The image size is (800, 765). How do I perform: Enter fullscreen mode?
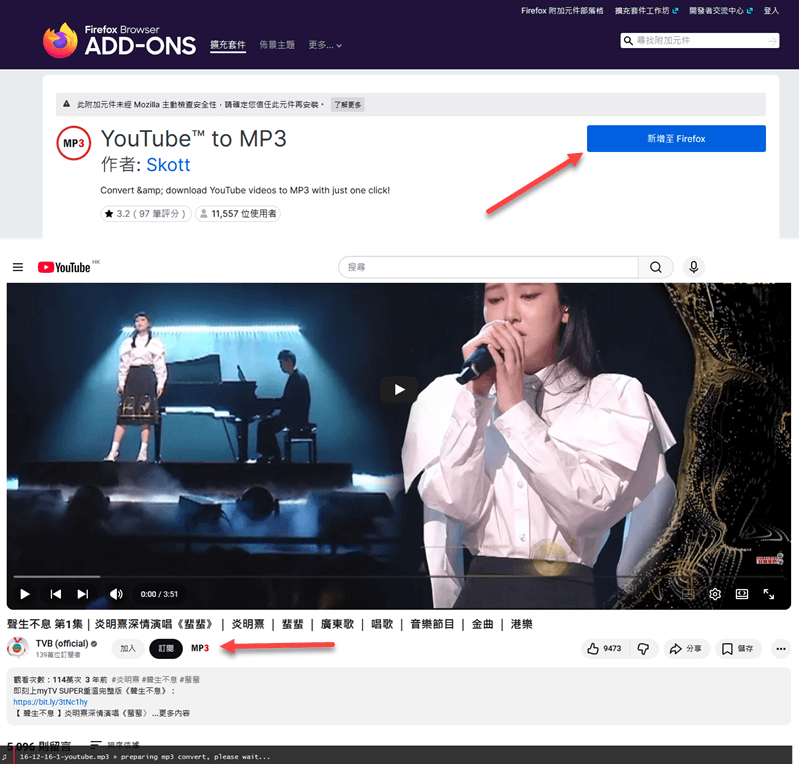pos(769,594)
